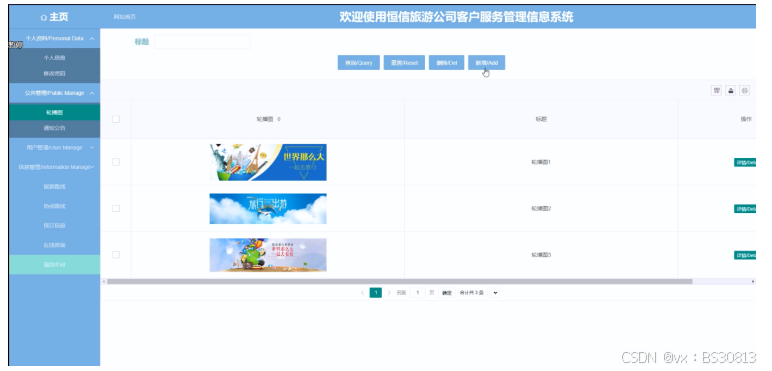This screenshot has width=772, height=371.
Task: Open 通知公告 under Public Manage
Action: tap(54, 128)
